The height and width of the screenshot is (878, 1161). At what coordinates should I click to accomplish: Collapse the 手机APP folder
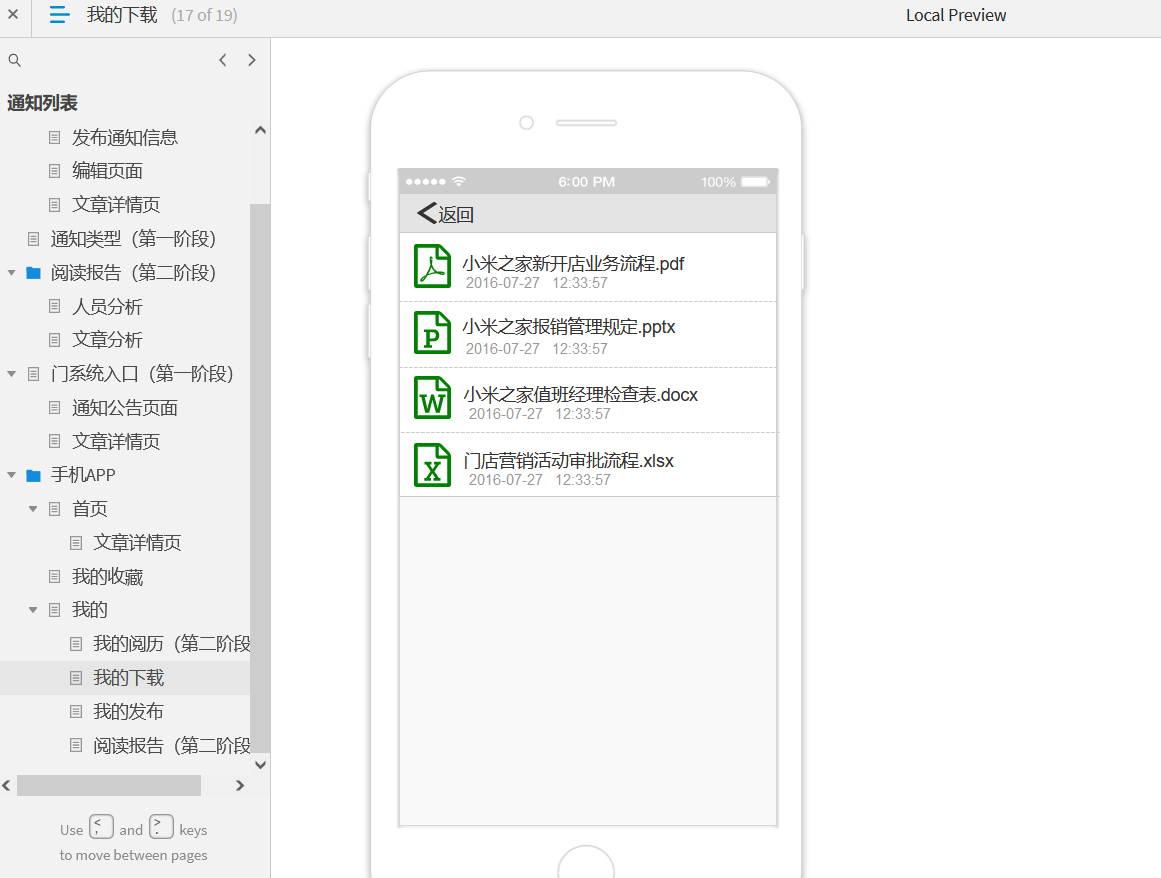pyautogui.click(x=12, y=475)
